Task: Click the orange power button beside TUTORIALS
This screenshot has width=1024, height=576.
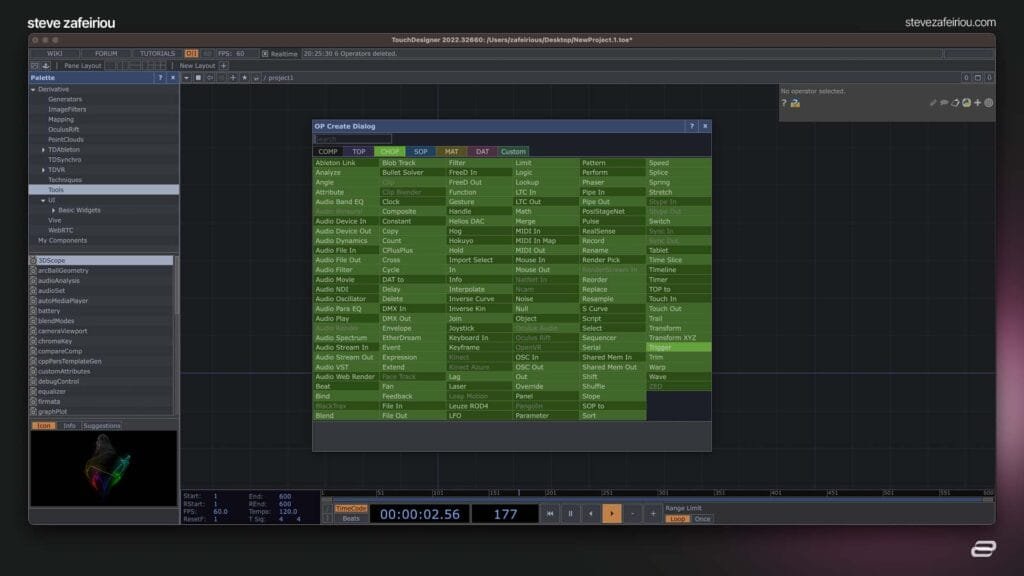Action: pos(191,54)
